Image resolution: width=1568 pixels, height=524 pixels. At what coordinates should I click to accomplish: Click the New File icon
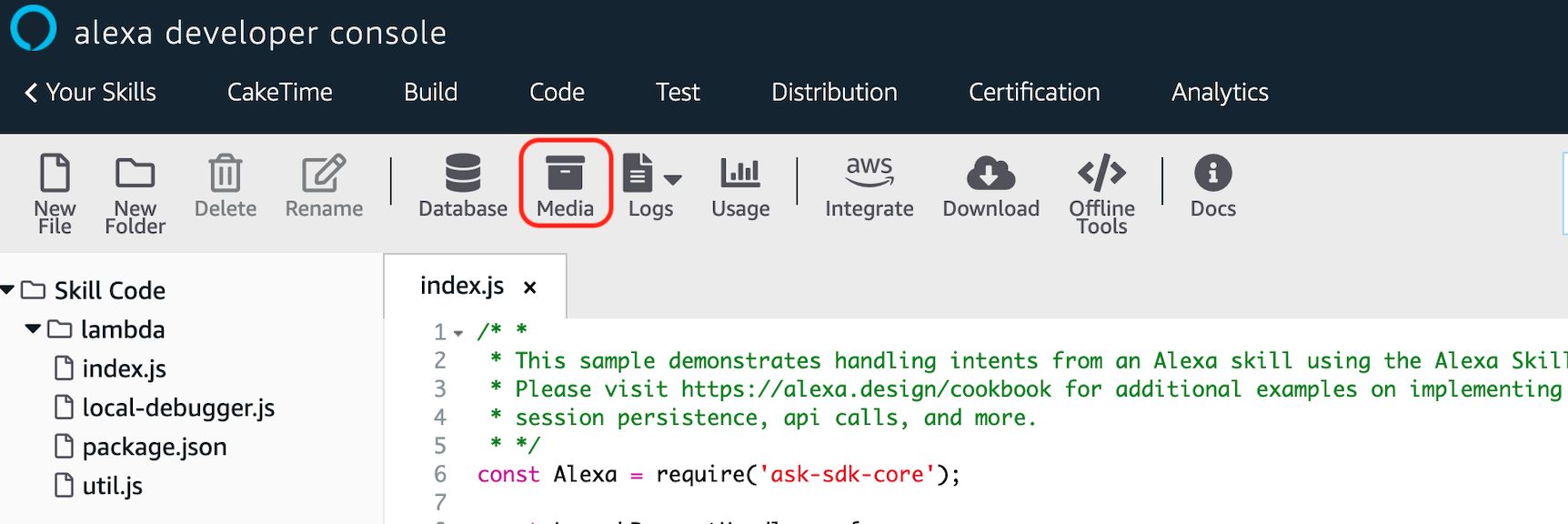click(x=55, y=174)
